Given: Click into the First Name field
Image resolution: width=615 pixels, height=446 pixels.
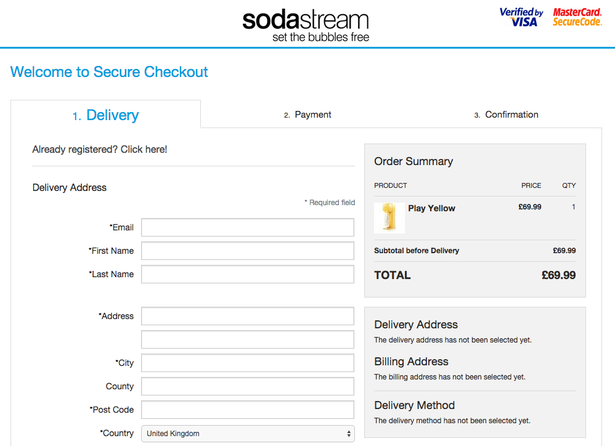Looking at the screenshot, I should [248, 251].
